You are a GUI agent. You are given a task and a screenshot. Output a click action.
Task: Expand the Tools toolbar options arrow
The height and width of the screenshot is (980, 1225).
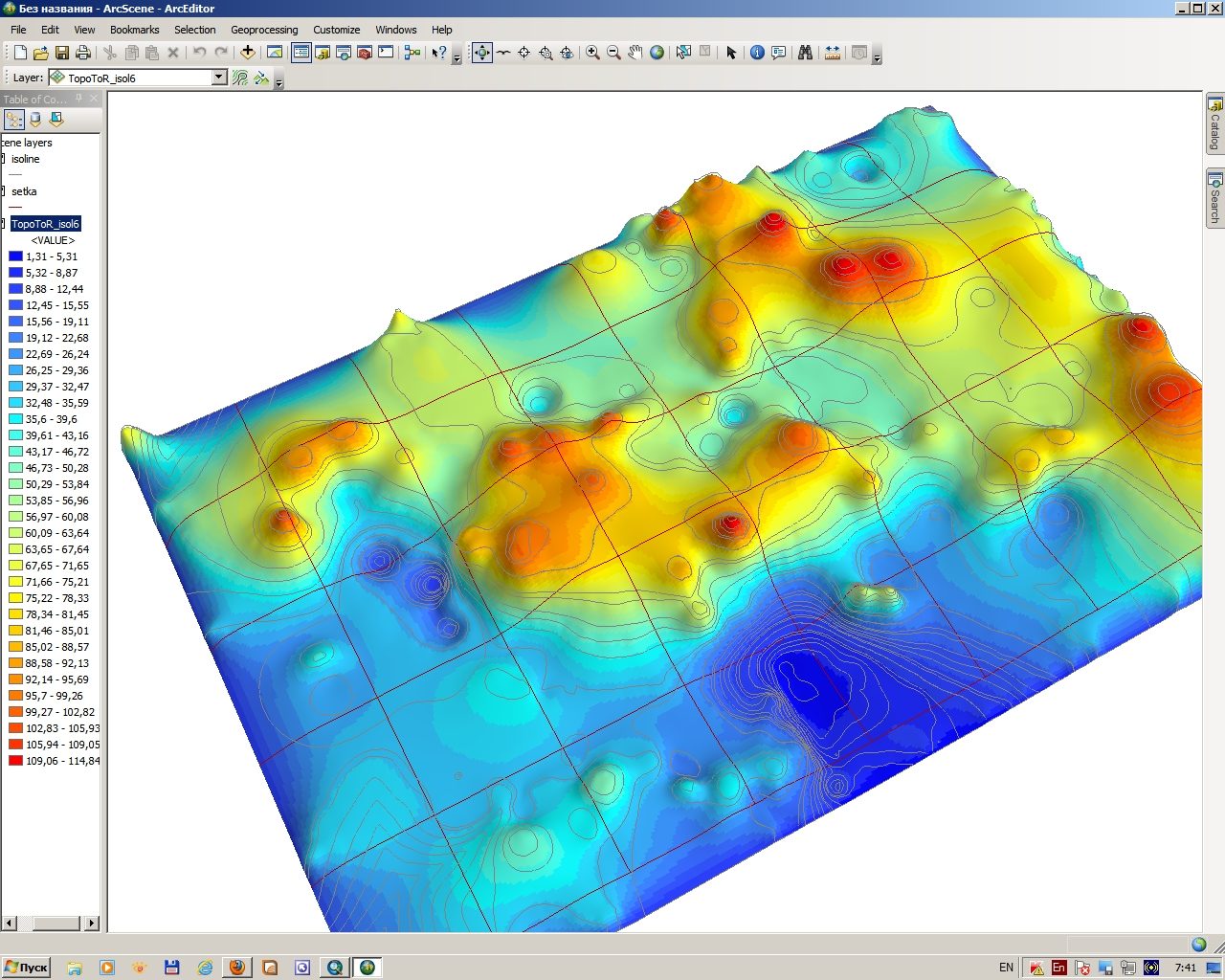[x=877, y=57]
